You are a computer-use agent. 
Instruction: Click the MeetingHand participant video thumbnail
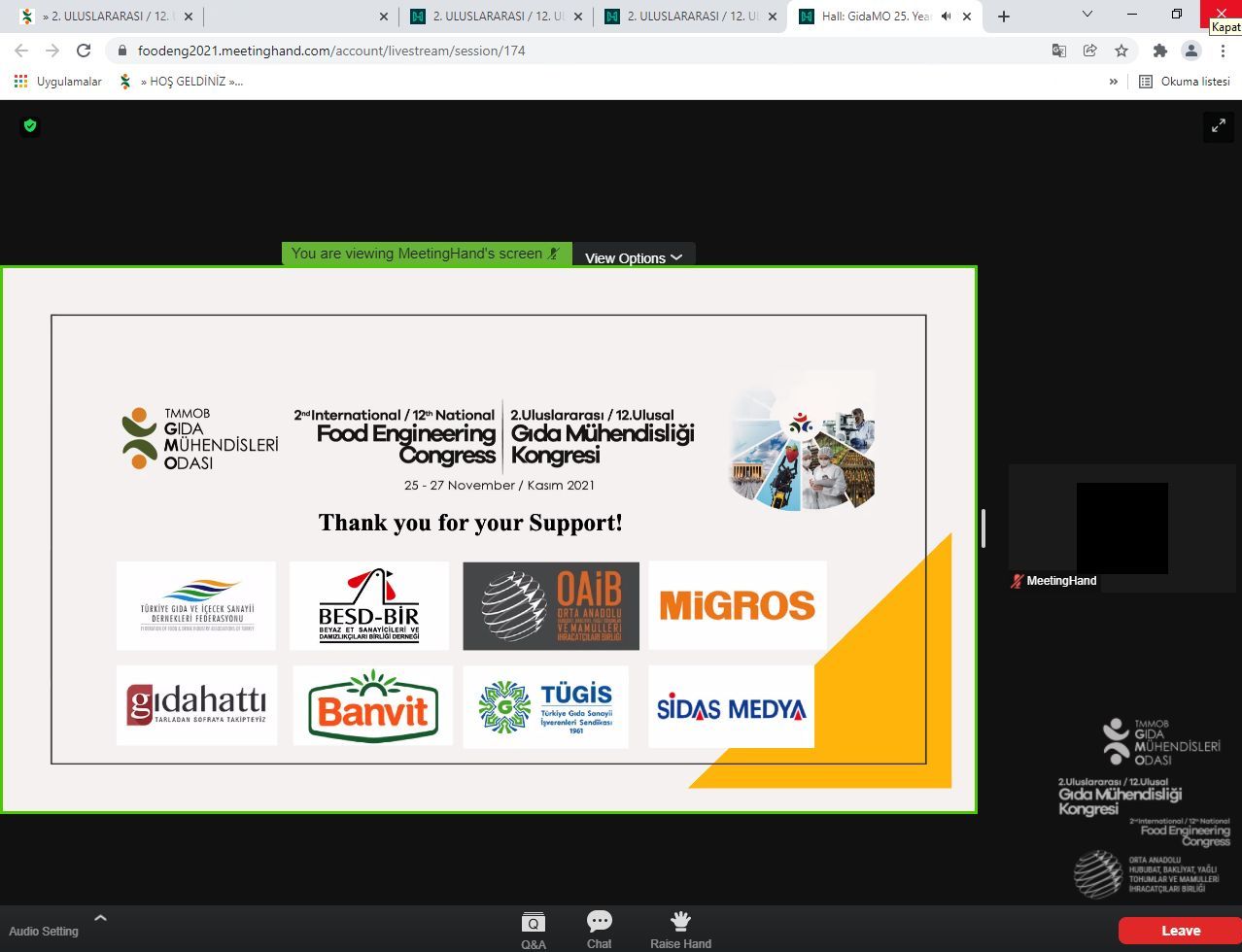click(x=1121, y=527)
